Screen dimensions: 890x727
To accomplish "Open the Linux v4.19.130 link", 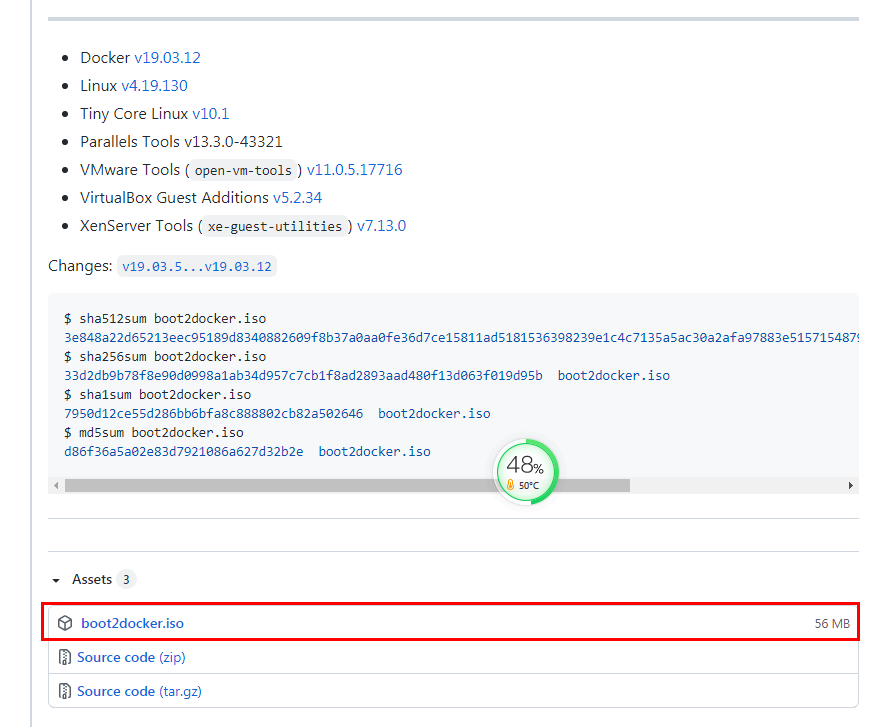I will pos(154,86).
